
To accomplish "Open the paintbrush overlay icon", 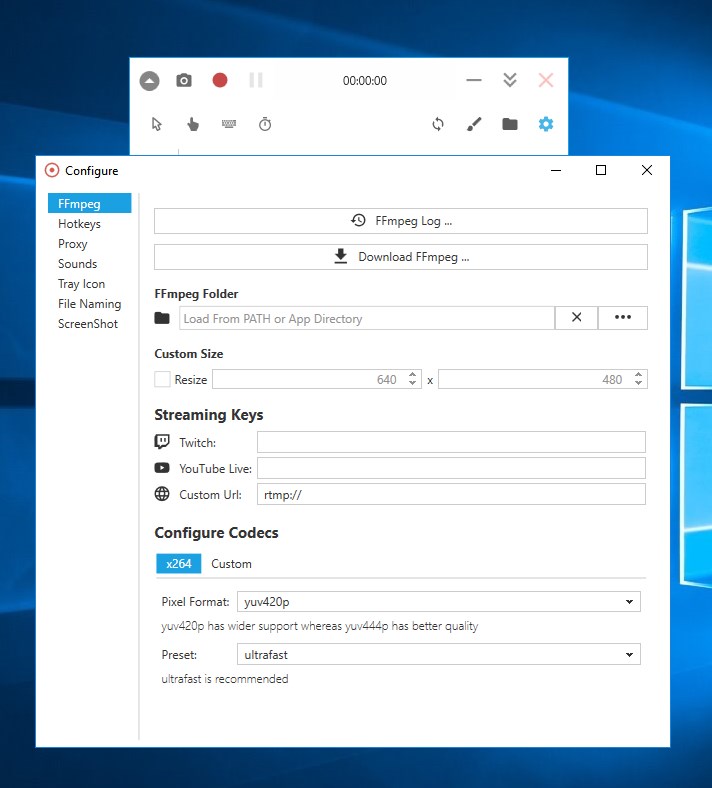I will tap(474, 124).
